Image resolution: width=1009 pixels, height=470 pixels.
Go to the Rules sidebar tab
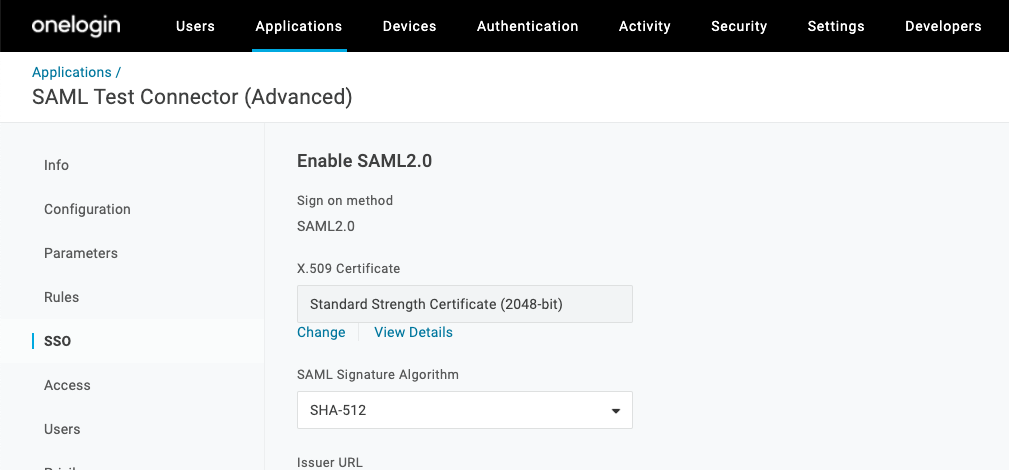(61, 297)
